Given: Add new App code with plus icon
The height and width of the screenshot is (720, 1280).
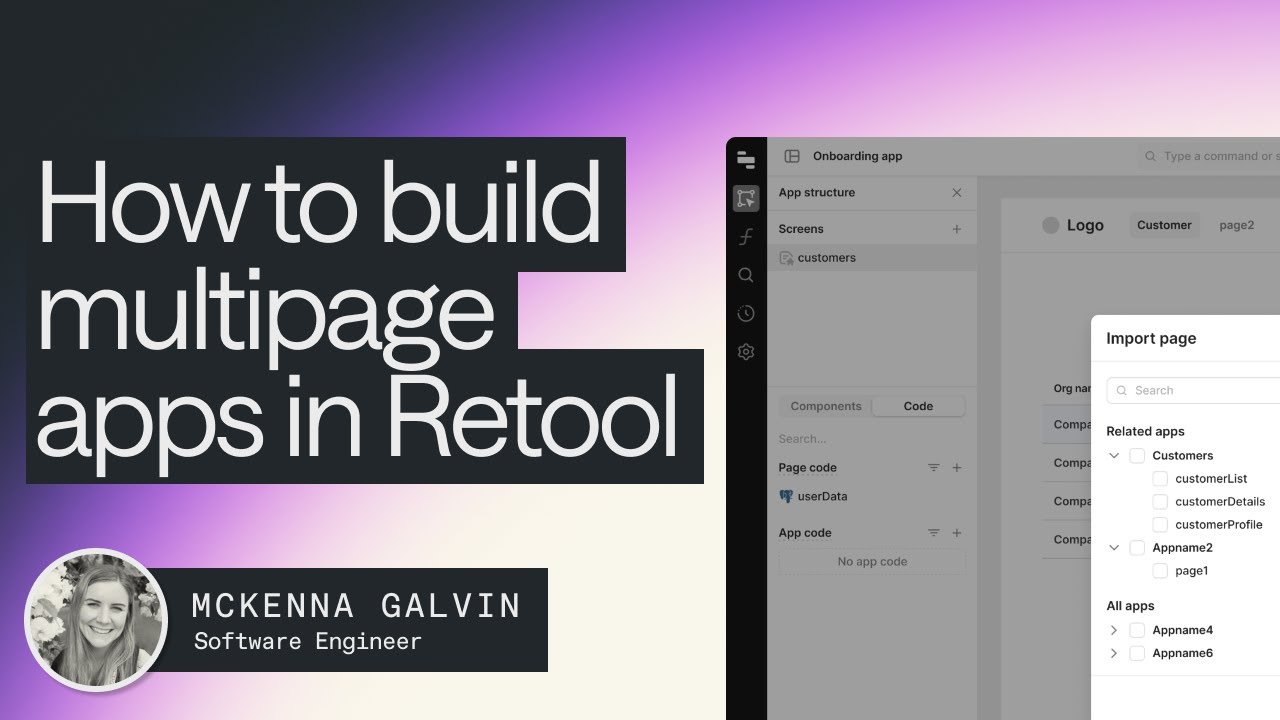Looking at the screenshot, I should [x=957, y=533].
